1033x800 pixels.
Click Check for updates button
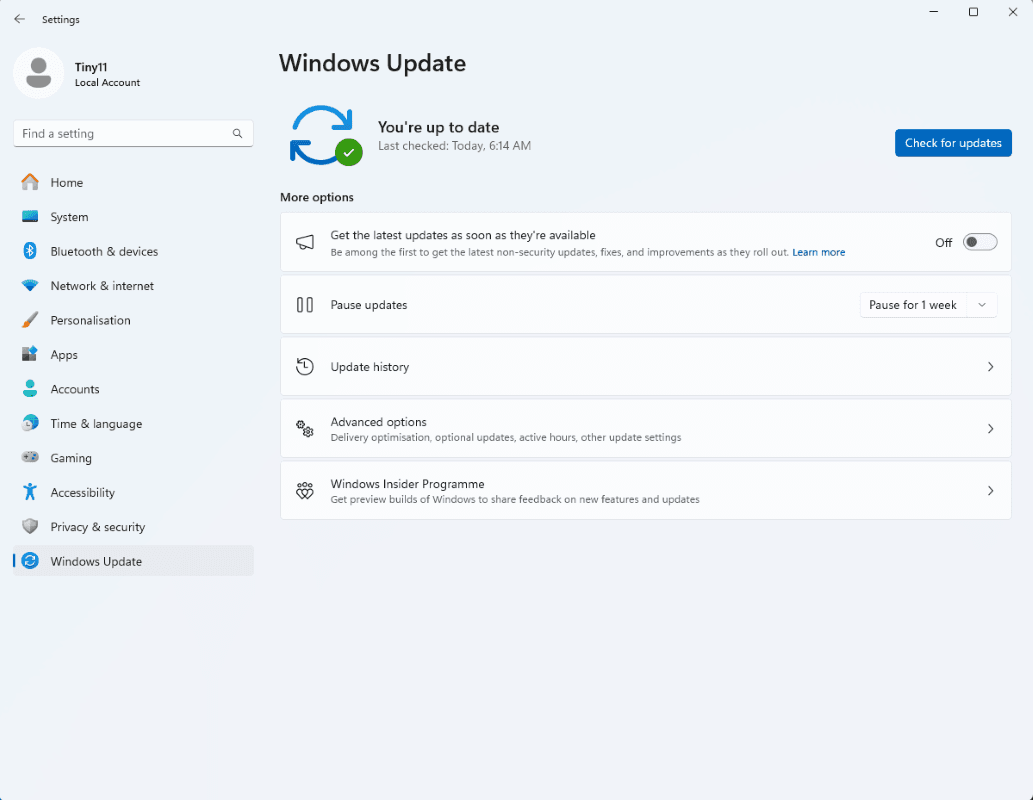[x=953, y=143]
